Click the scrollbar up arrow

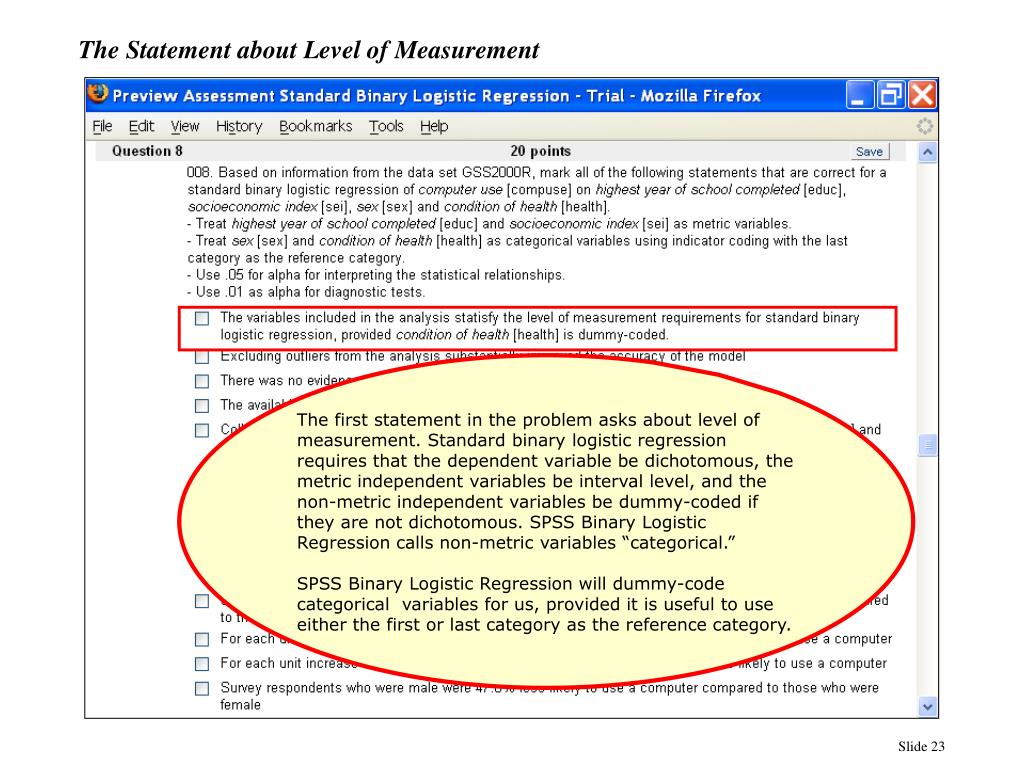pos(927,153)
